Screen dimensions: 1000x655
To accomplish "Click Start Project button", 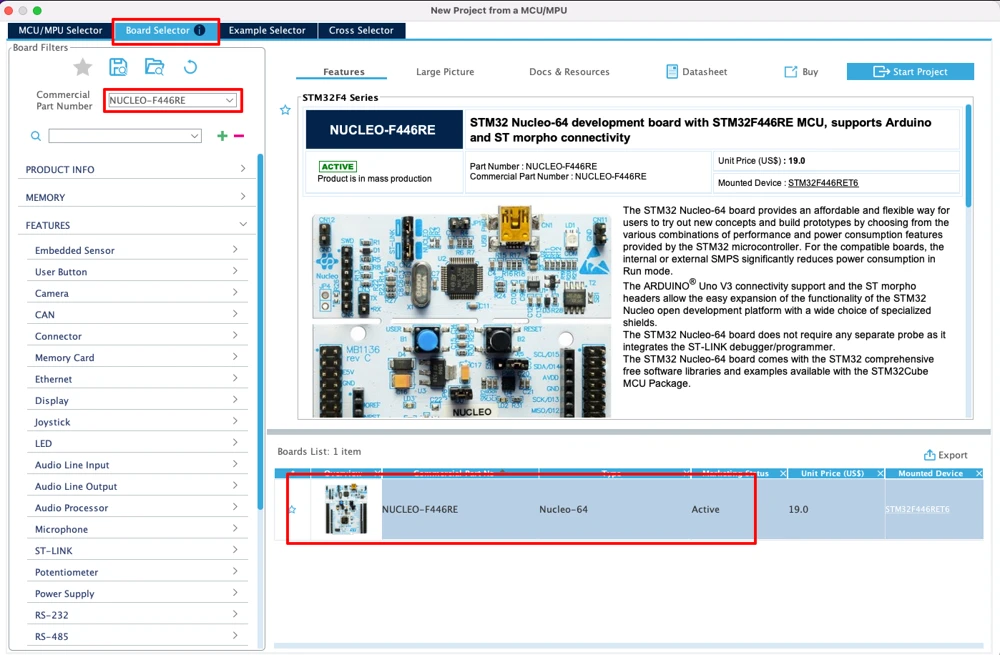I will [x=910, y=71].
